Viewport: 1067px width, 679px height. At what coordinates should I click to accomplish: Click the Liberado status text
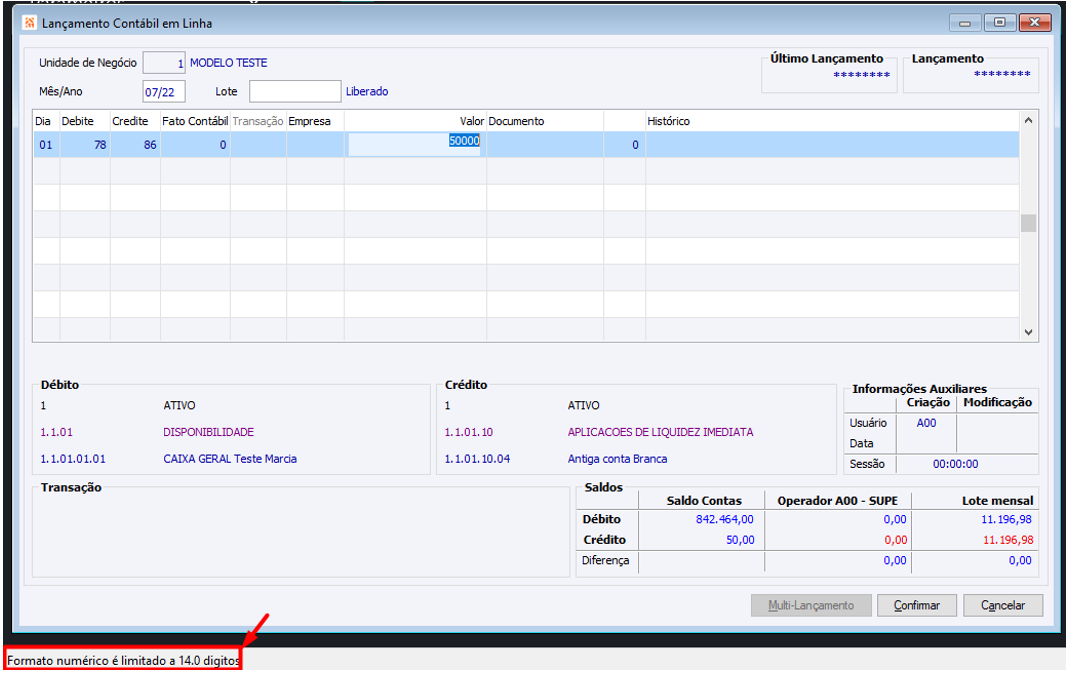(367, 91)
